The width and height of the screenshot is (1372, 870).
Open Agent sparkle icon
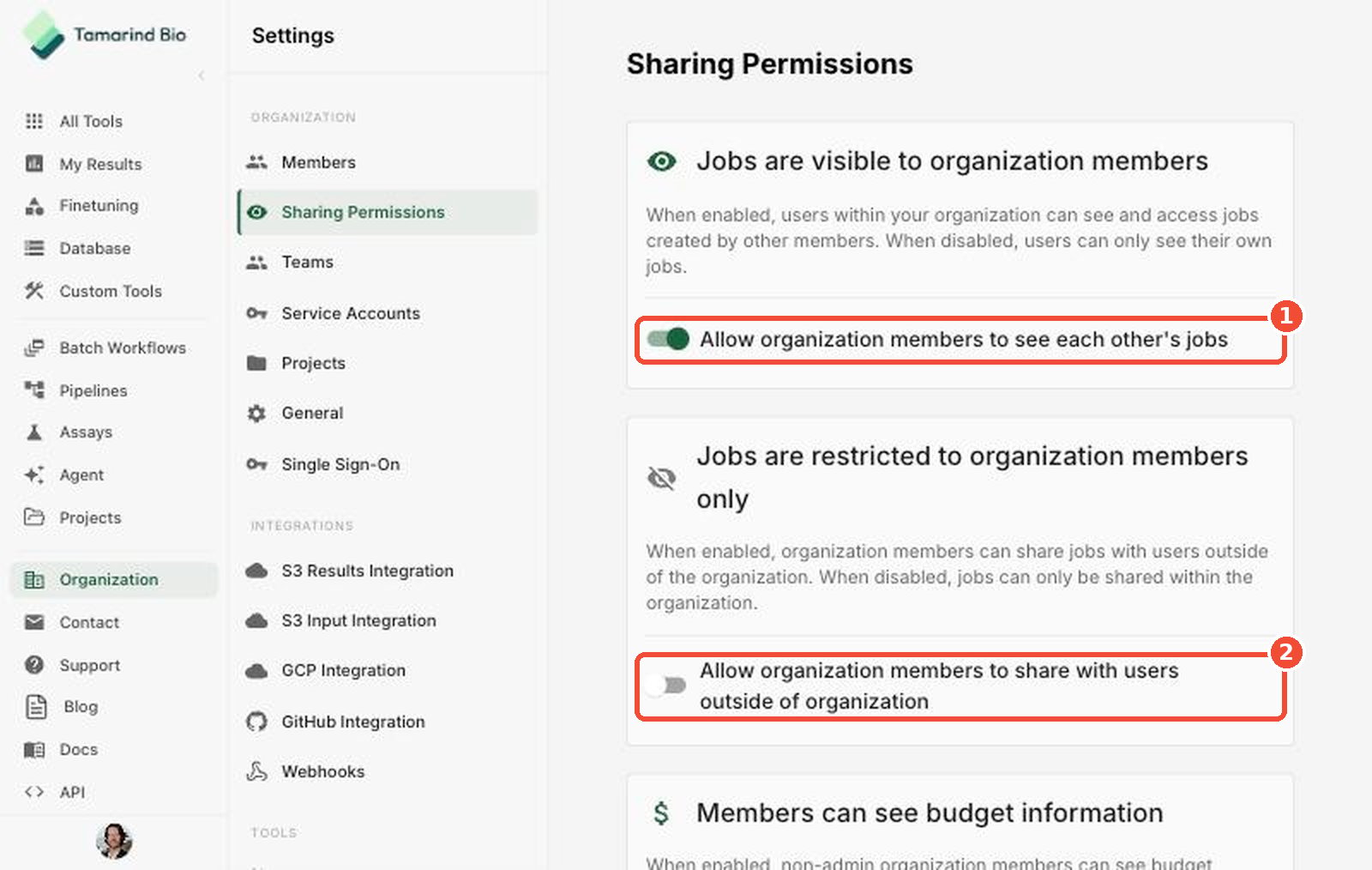pyautogui.click(x=34, y=474)
